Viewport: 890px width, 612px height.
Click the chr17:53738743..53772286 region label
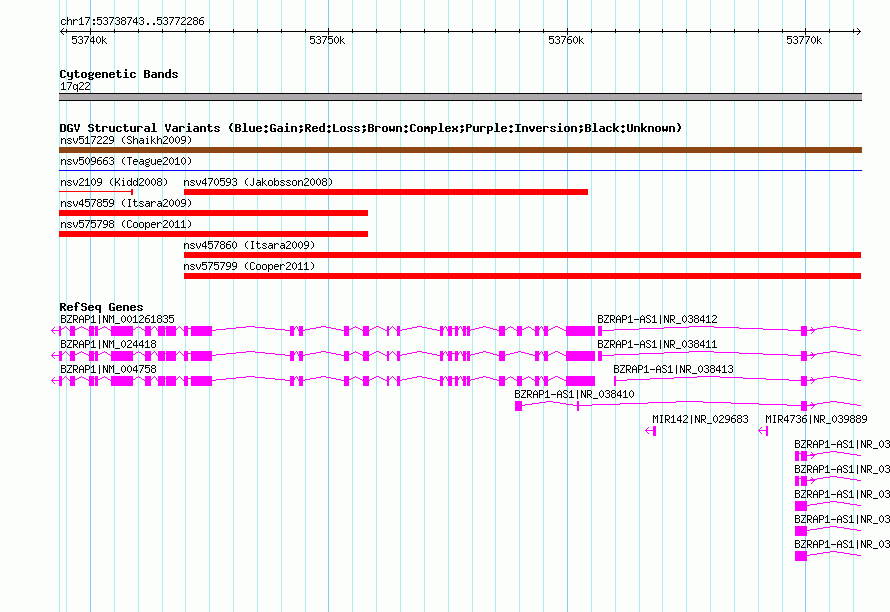pos(132,22)
